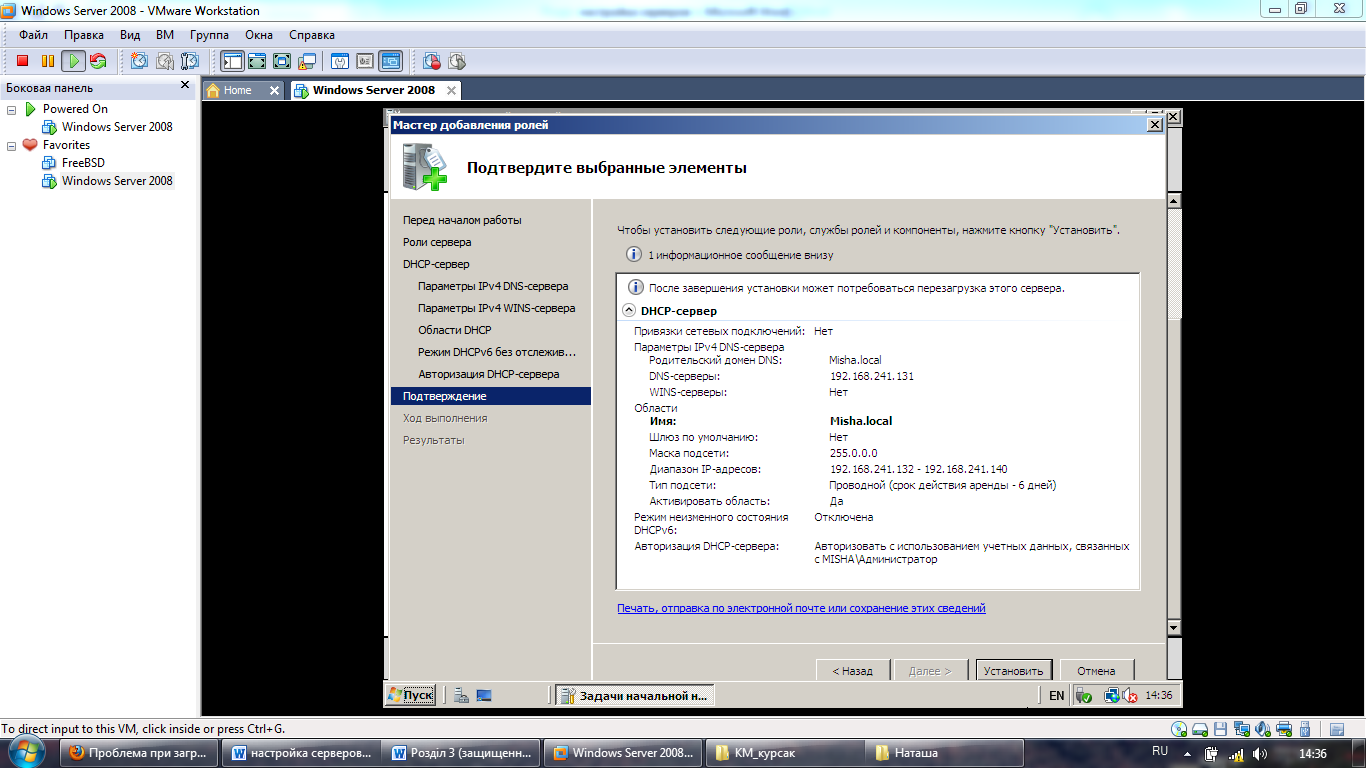The image size is (1366, 768).
Task: Open the Окна menu
Action: (259, 35)
